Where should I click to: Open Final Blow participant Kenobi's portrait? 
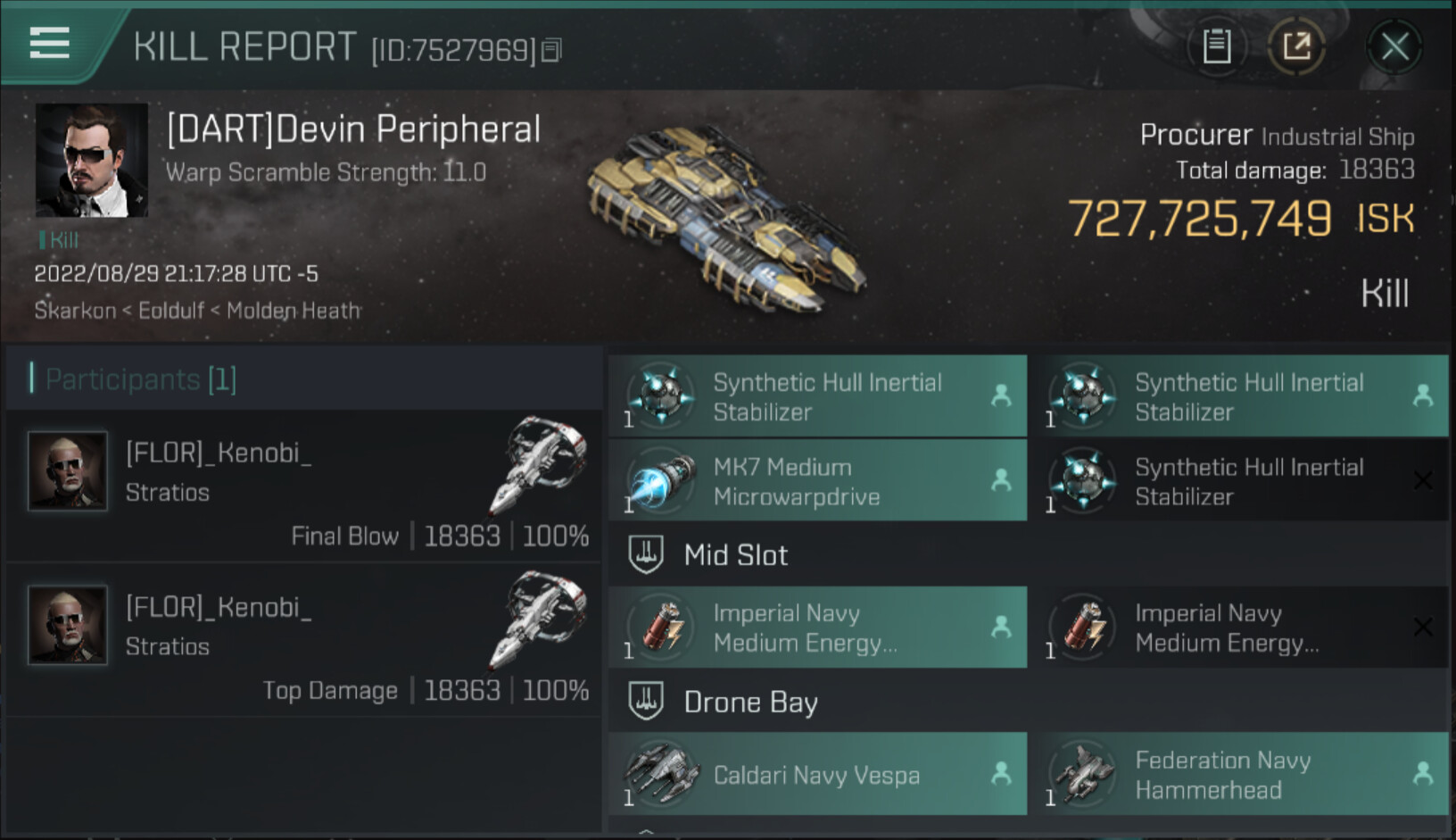click(x=68, y=471)
